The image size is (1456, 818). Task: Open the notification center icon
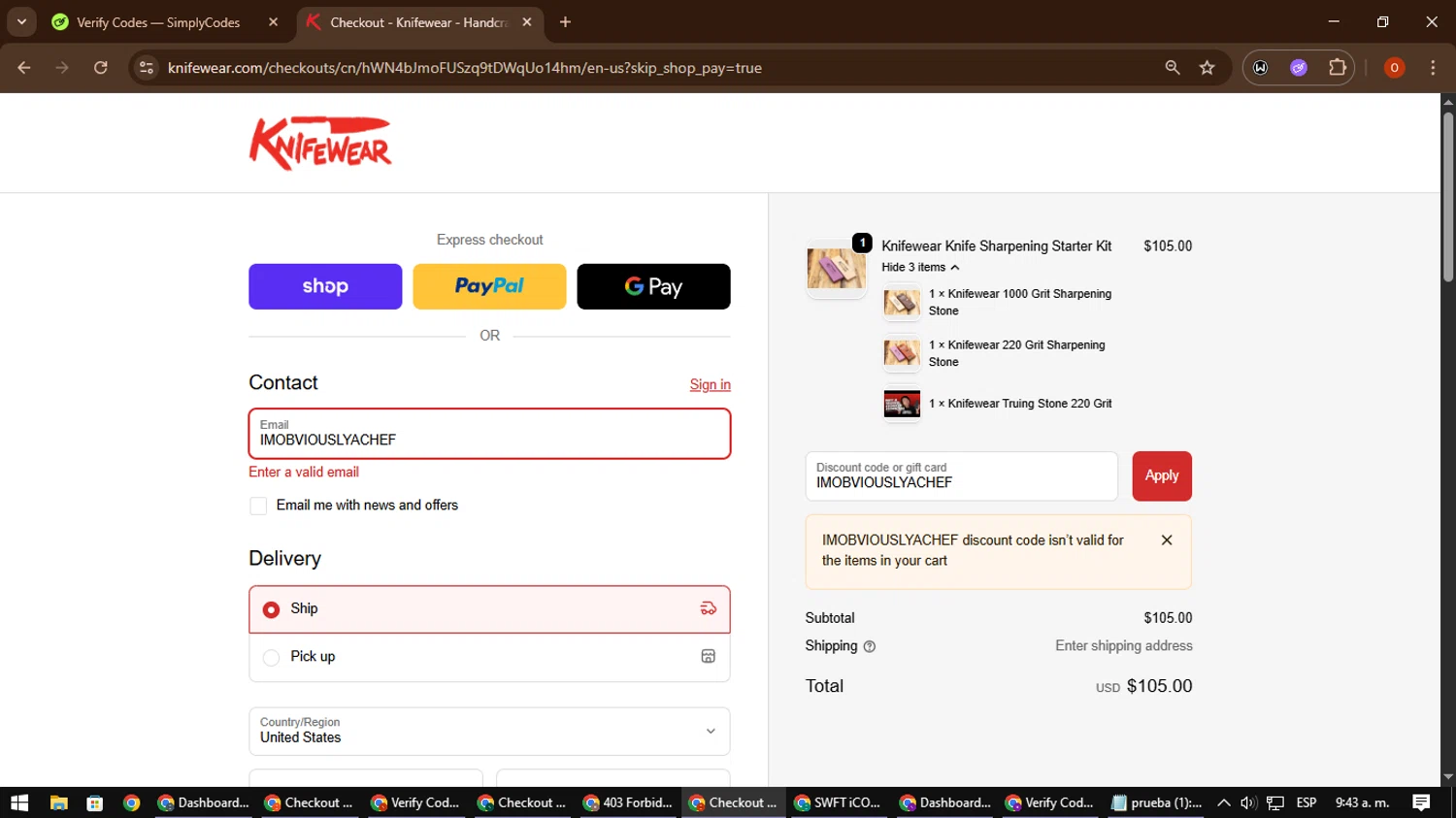click(x=1421, y=802)
